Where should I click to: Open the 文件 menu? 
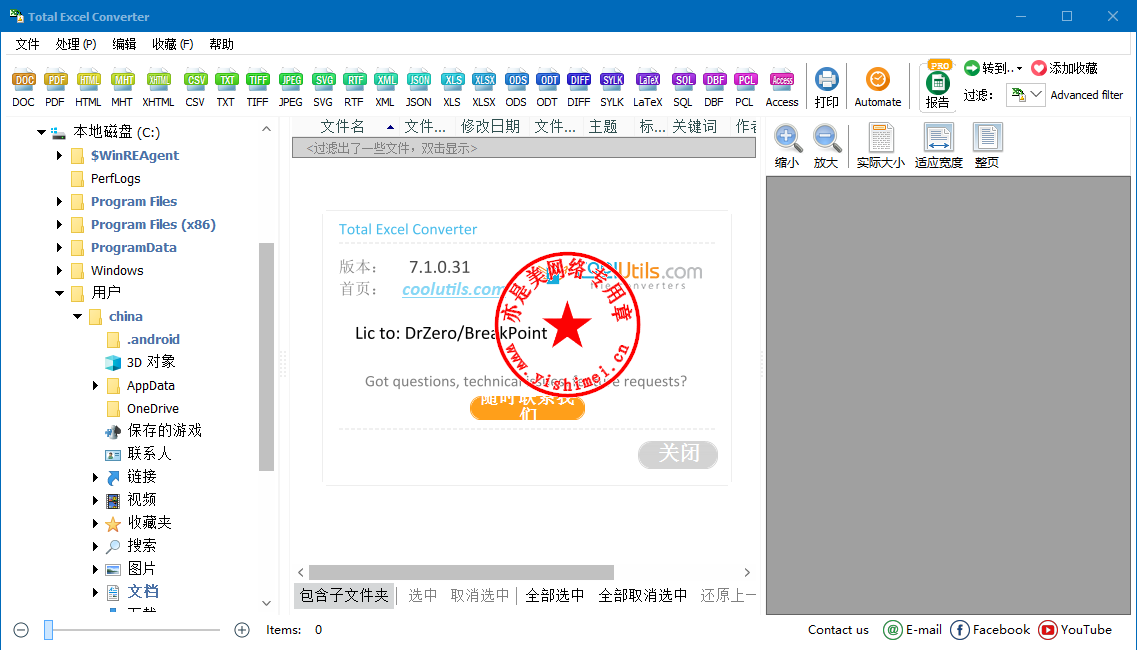pyautogui.click(x=28, y=44)
